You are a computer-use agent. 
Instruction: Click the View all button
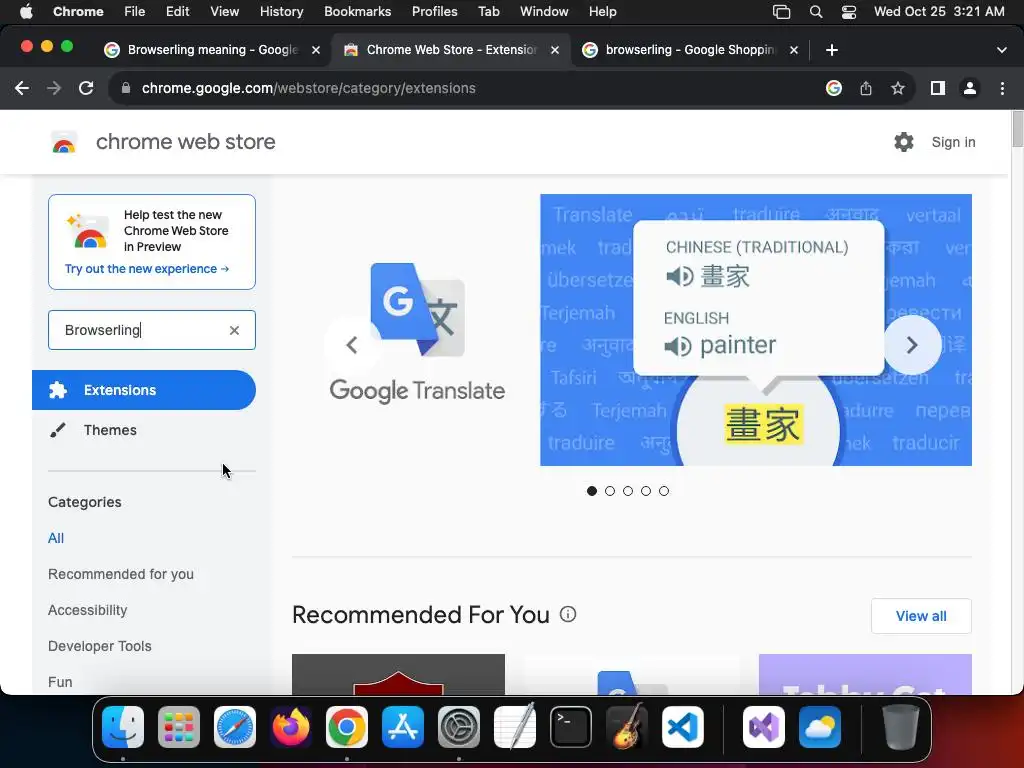tap(921, 616)
